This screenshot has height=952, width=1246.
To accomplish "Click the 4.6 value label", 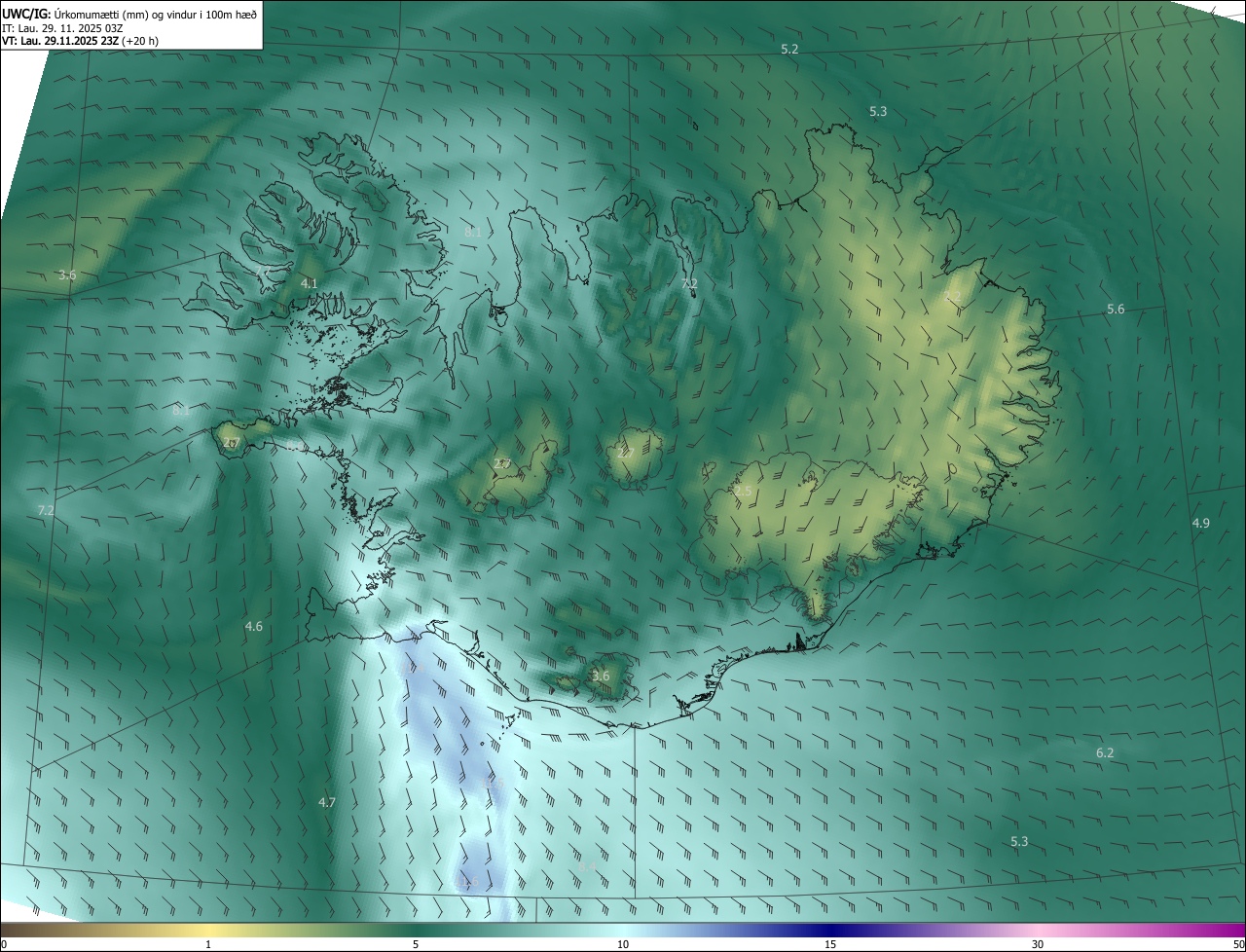I will pyautogui.click(x=254, y=627).
